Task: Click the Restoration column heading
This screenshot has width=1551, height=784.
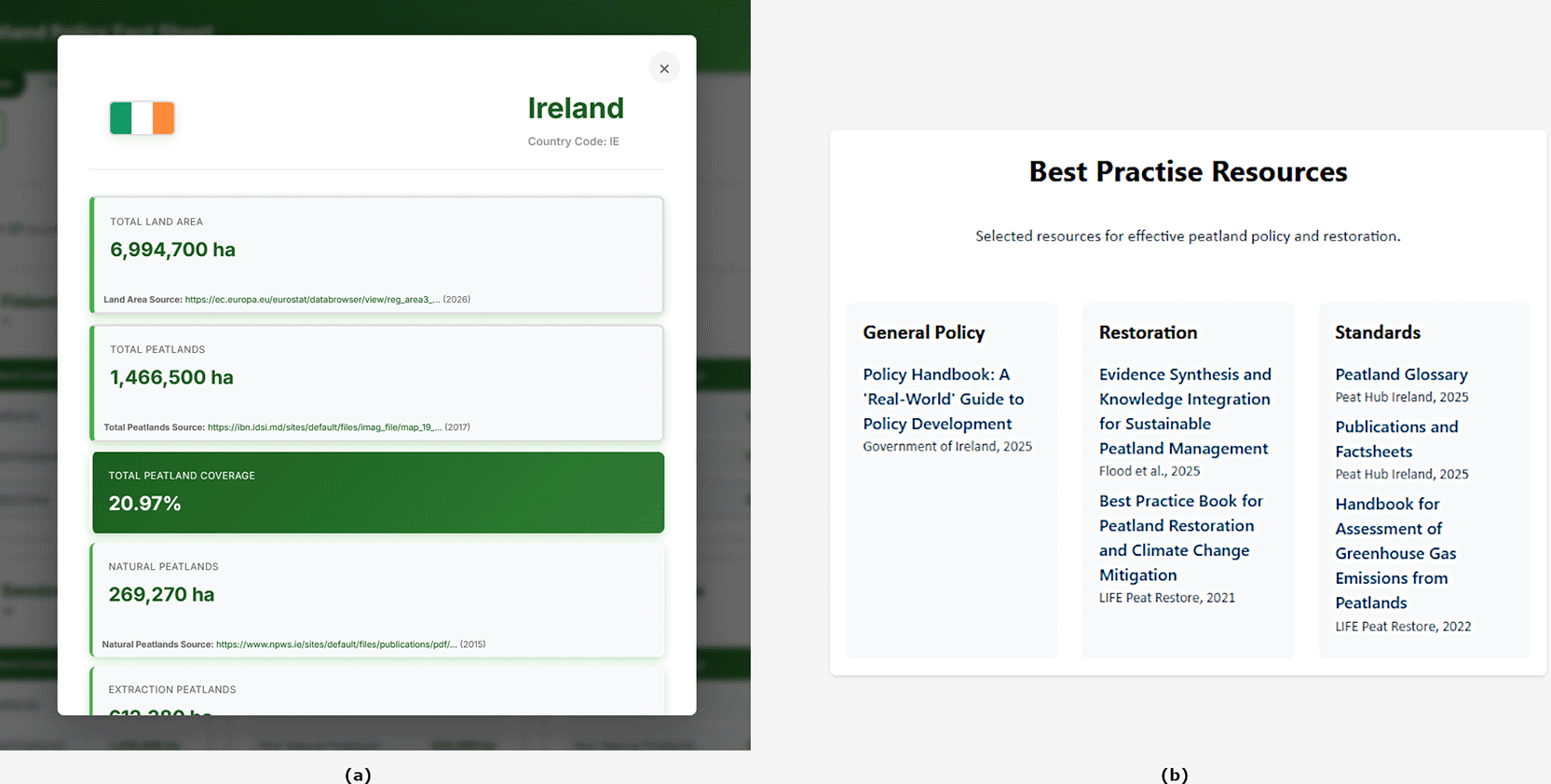Action: pos(1148,332)
